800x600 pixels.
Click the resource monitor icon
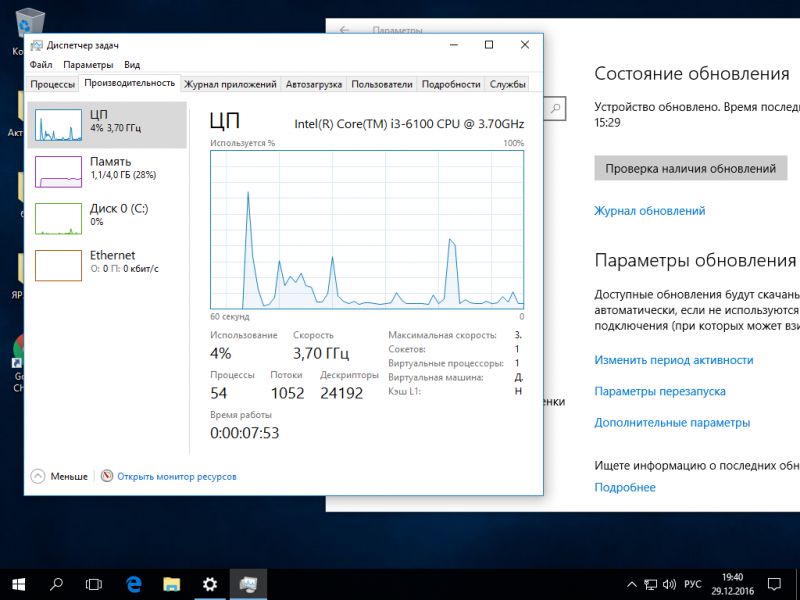tap(107, 476)
